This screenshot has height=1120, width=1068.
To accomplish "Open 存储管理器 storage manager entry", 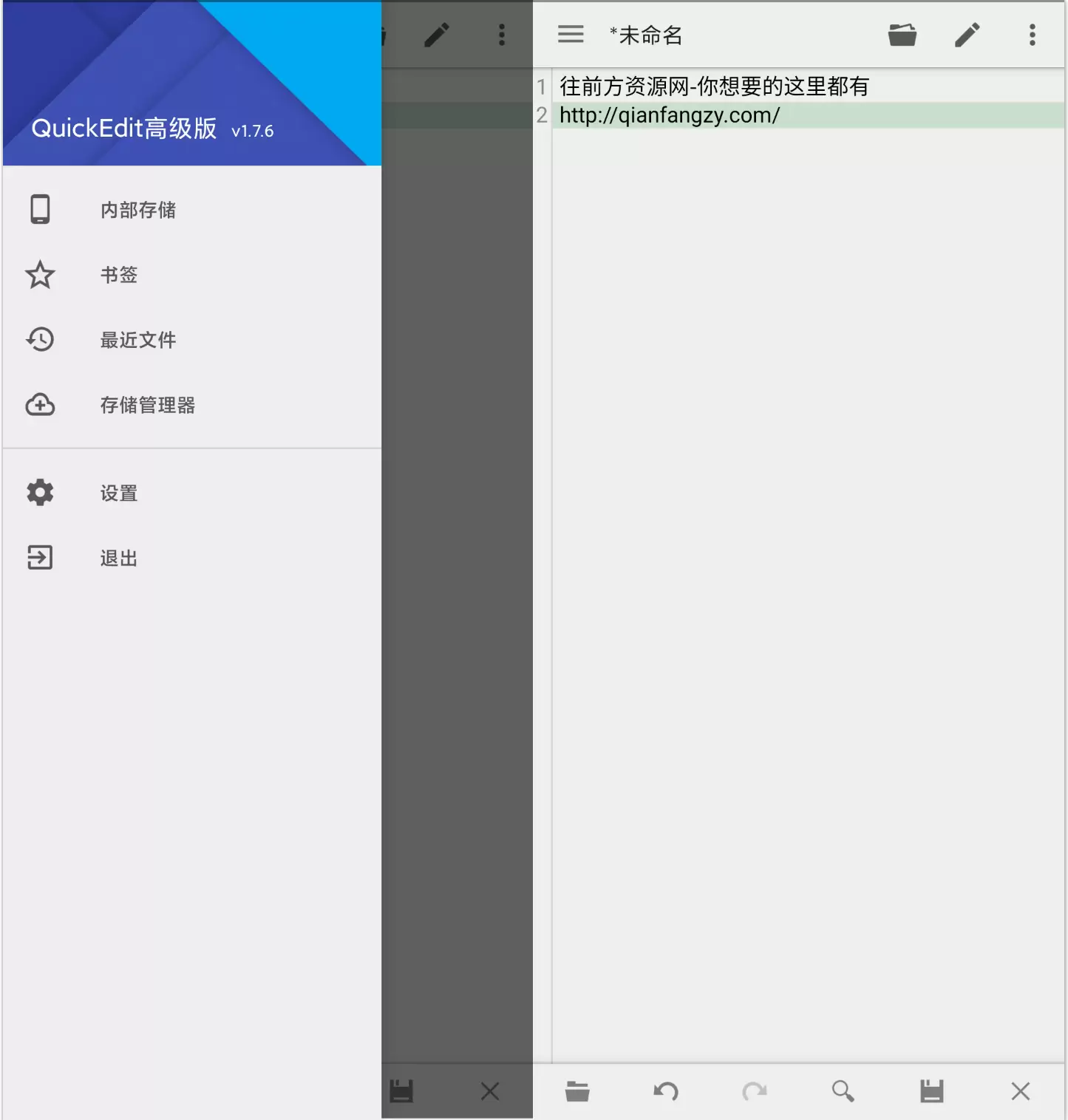I will point(192,405).
